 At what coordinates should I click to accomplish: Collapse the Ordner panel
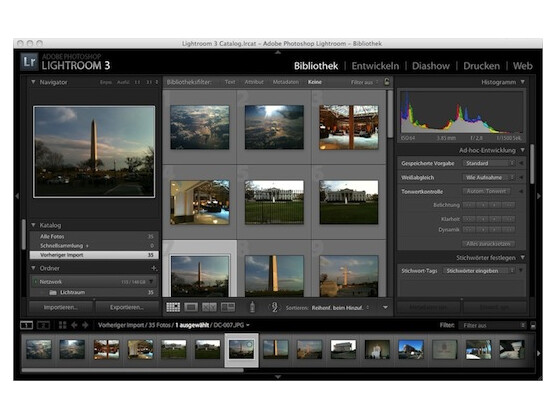click(33, 268)
